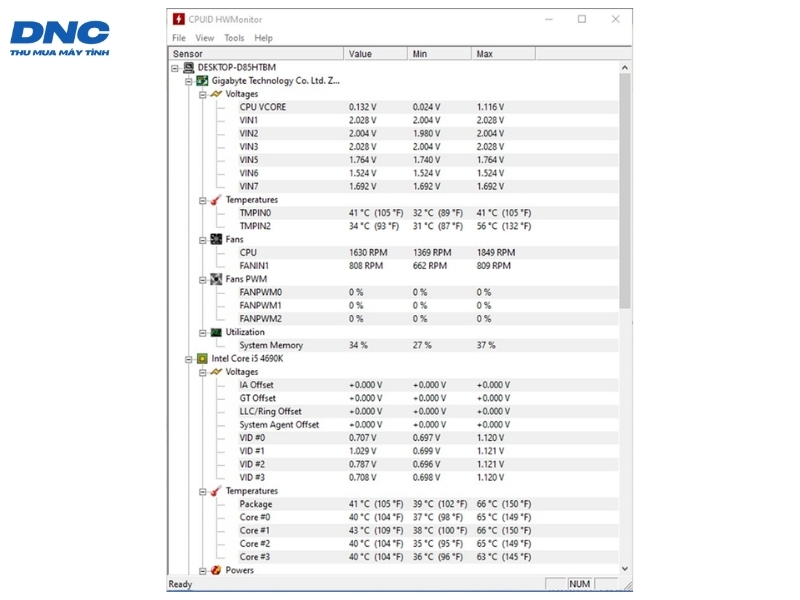800x600 pixels.
Task: Collapse the Gigabyte Technology node
Action: (x=189, y=81)
